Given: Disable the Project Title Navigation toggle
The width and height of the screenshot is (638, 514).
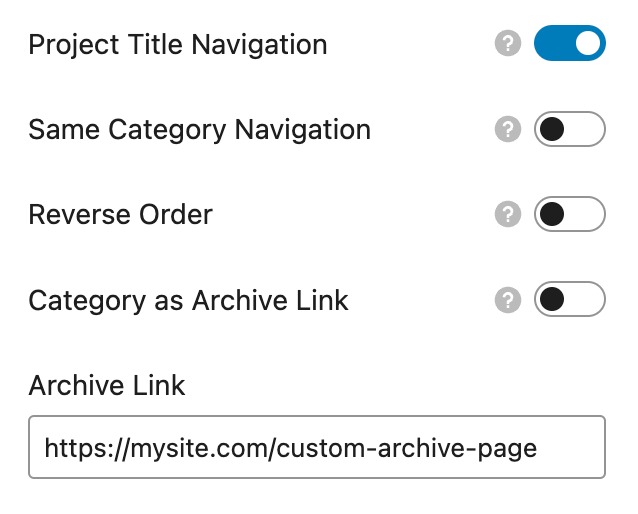Looking at the screenshot, I should coord(569,45).
